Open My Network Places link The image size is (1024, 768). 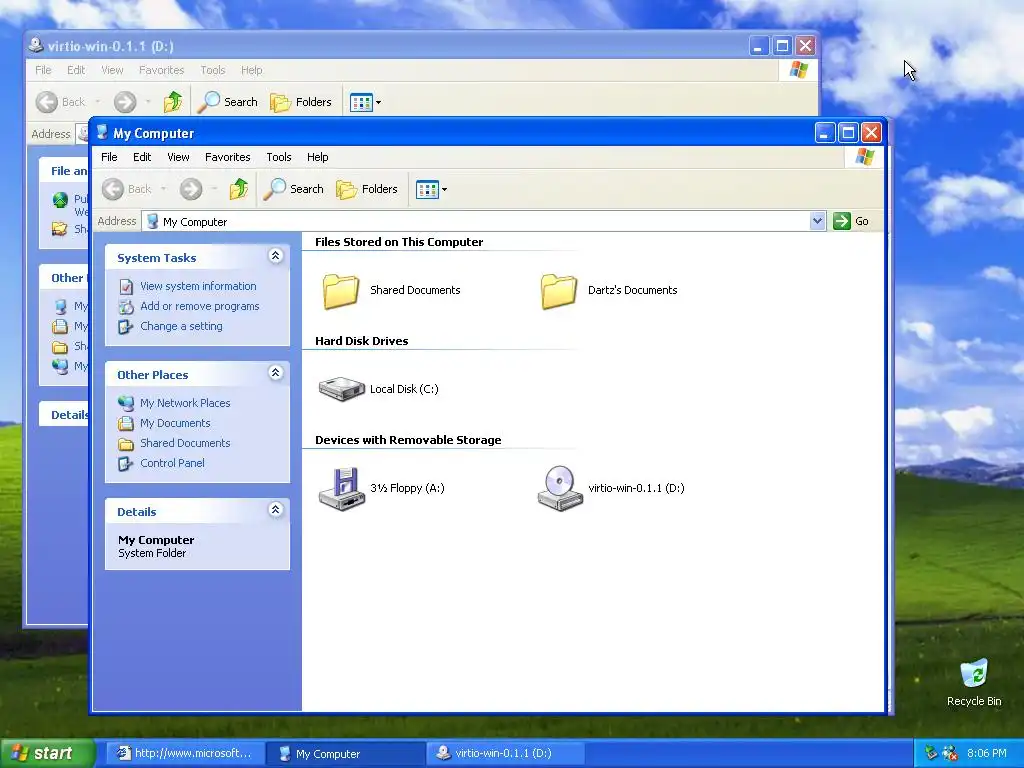point(185,404)
